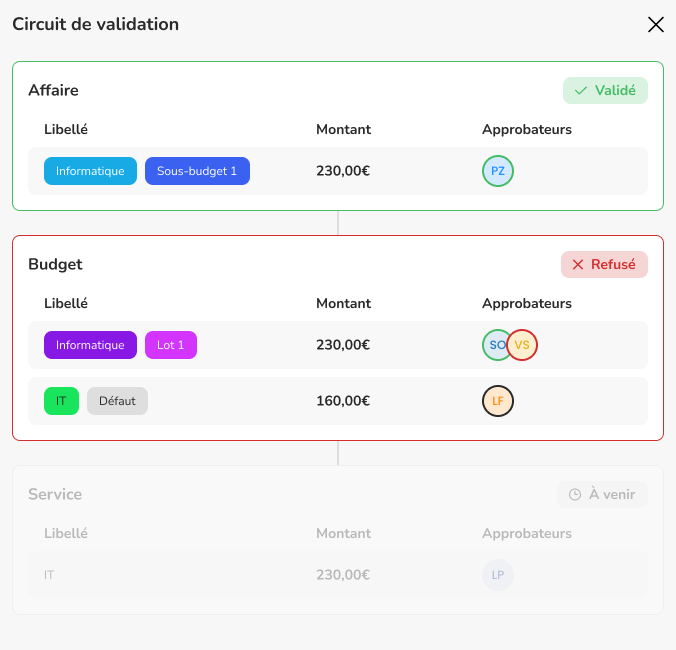Click the SO approver avatar
The image size is (676, 650).
pyautogui.click(x=495, y=345)
